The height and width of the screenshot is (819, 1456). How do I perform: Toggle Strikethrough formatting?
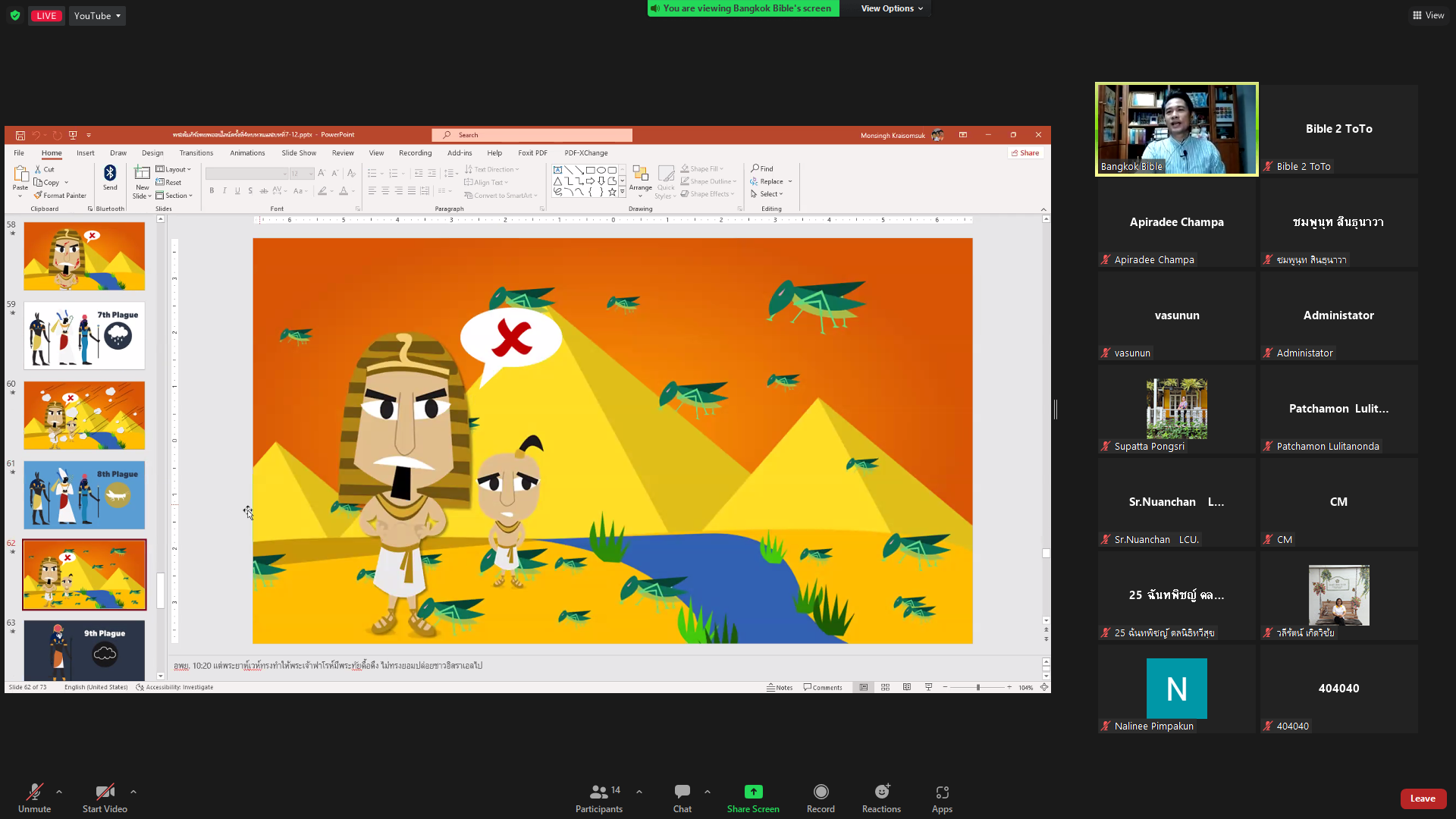tap(263, 190)
